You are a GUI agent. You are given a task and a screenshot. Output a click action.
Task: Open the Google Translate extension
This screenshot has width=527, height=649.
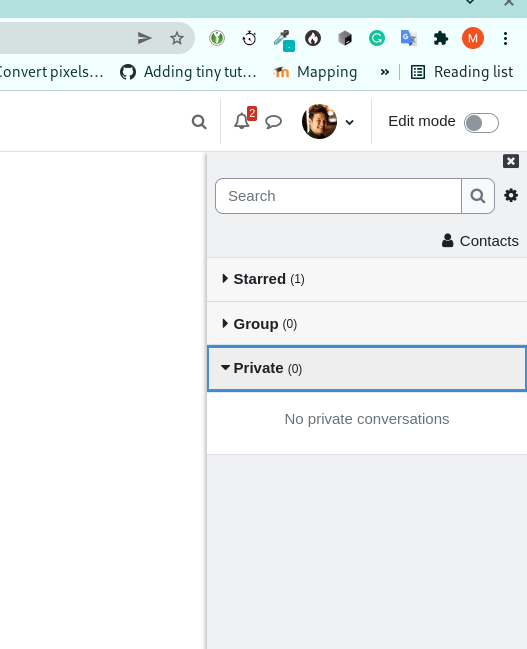click(x=409, y=38)
